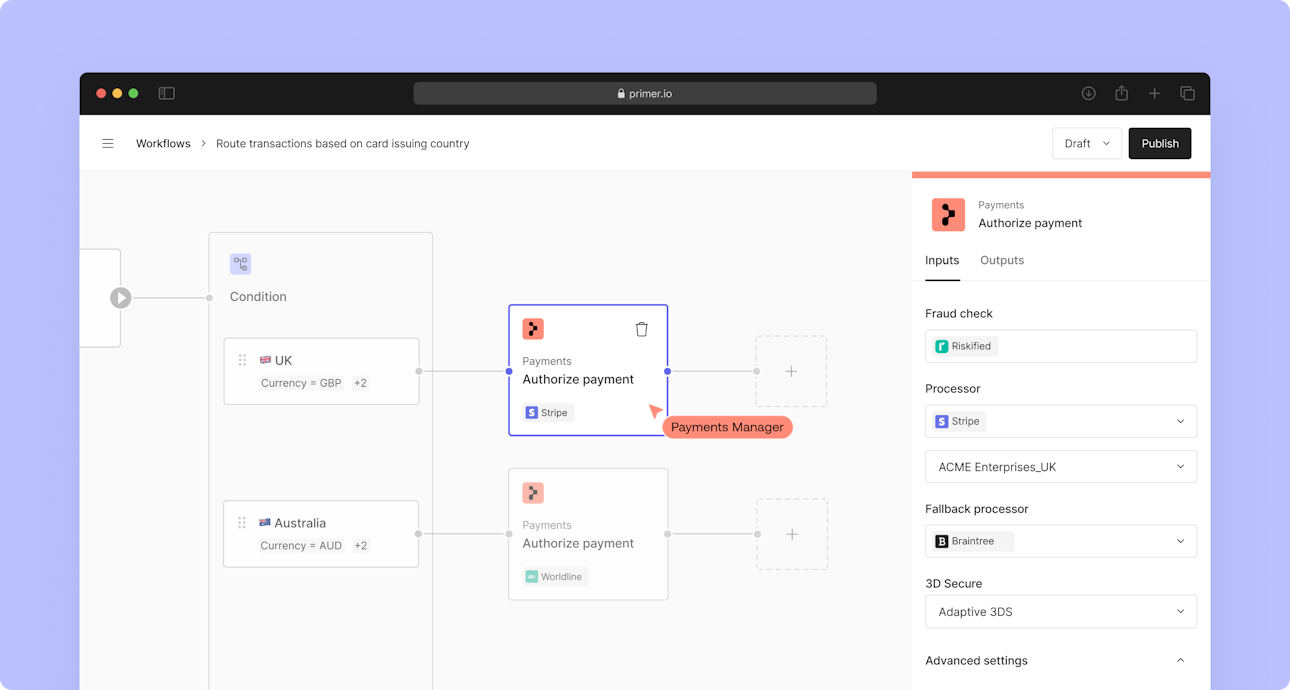Viewport: 1290px width, 690px height.
Task: Click the Condition label
Action: pos(258,297)
